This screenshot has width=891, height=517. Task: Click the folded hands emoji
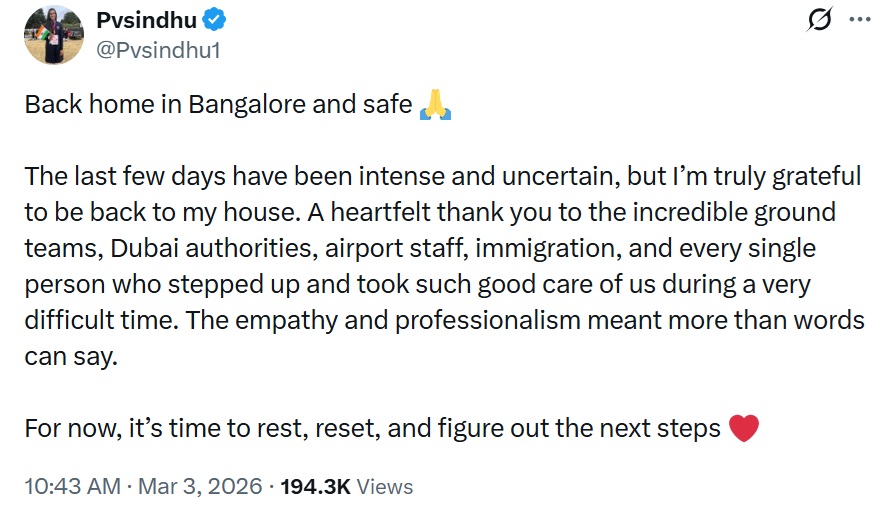[435, 105]
